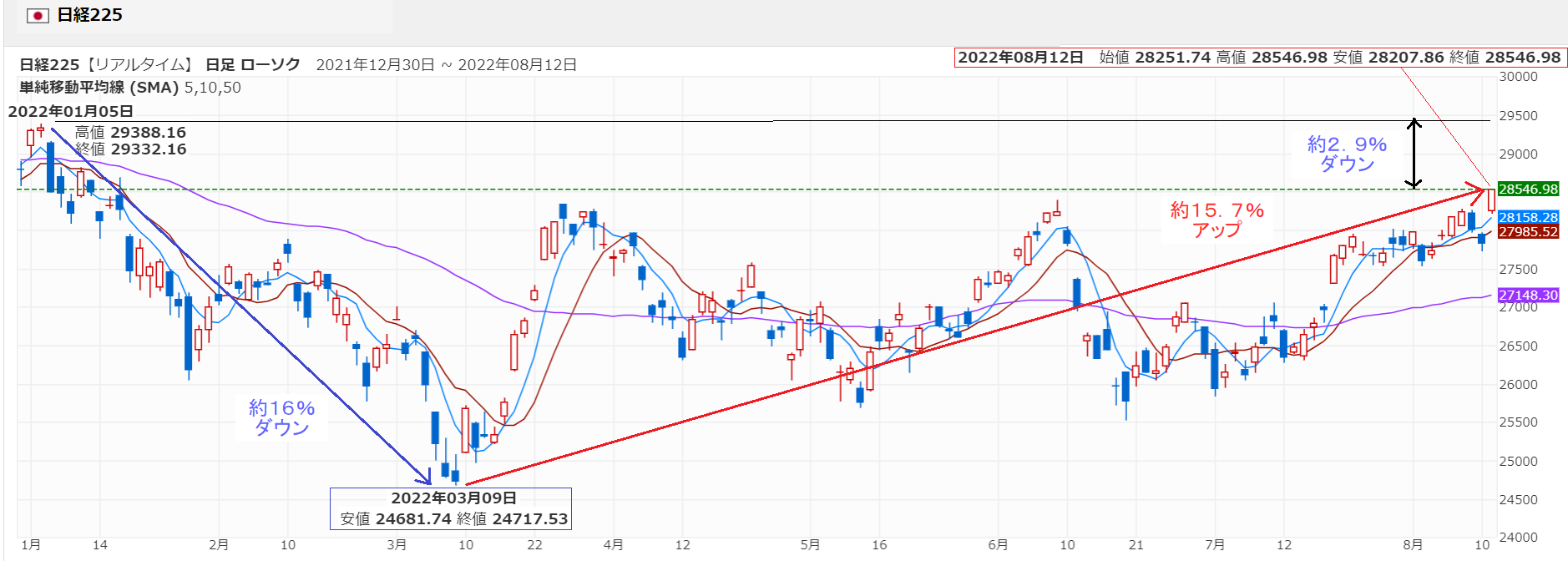Click the Japan flag icon beside 日経225
This screenshot has height=561, width=1568.
tap(38, 15)
